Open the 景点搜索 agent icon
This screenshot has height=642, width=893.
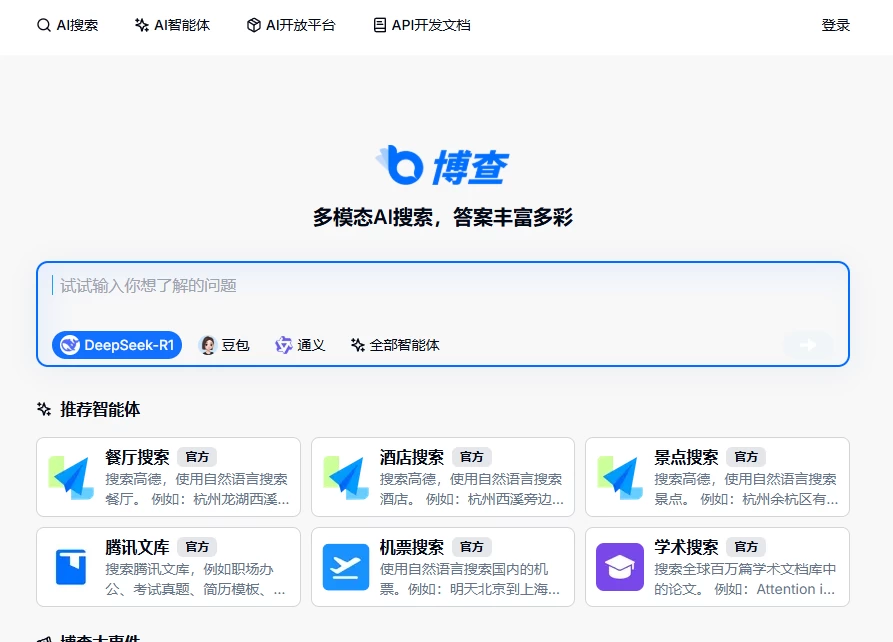620,477
